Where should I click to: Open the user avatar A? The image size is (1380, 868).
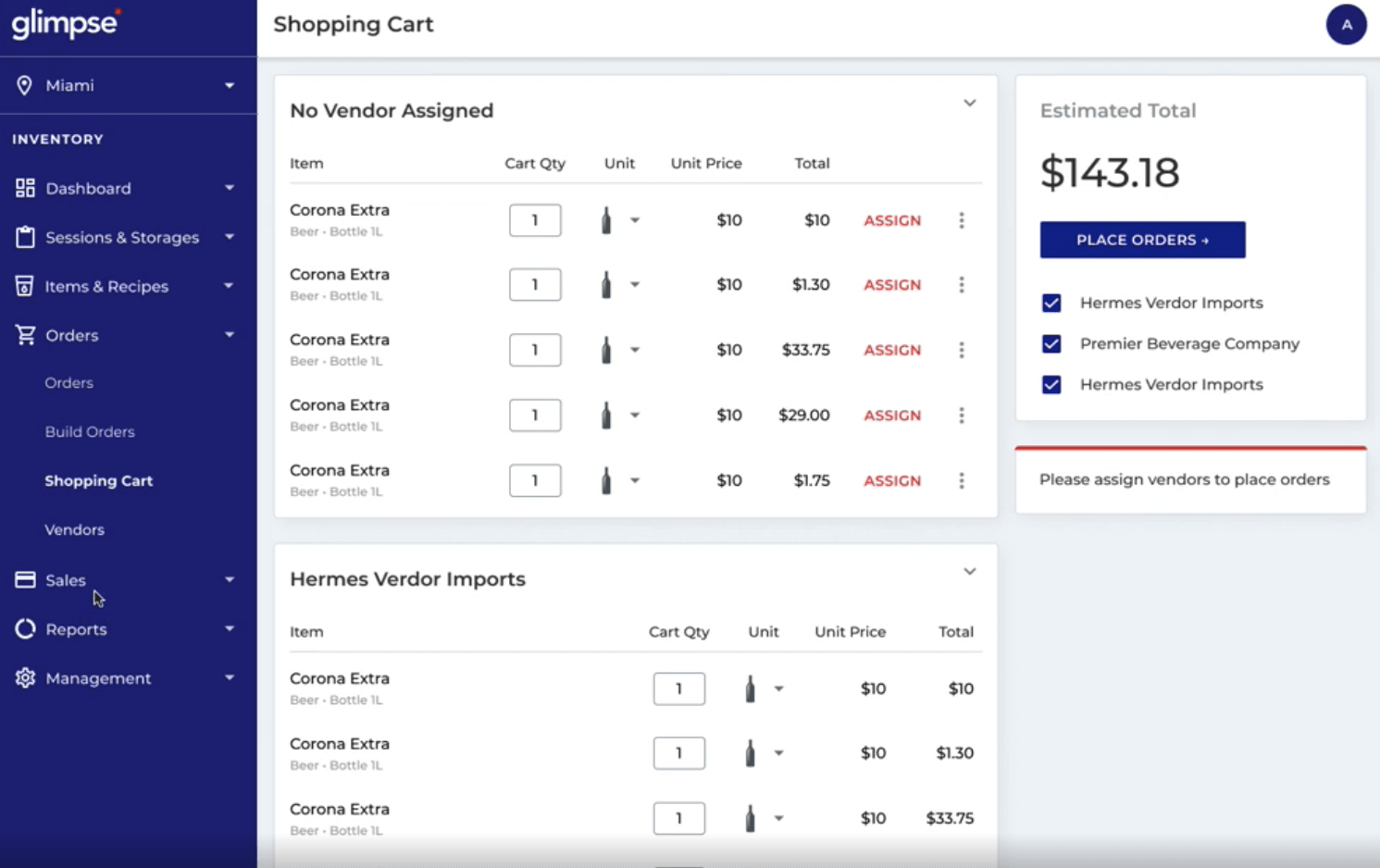1346,25
